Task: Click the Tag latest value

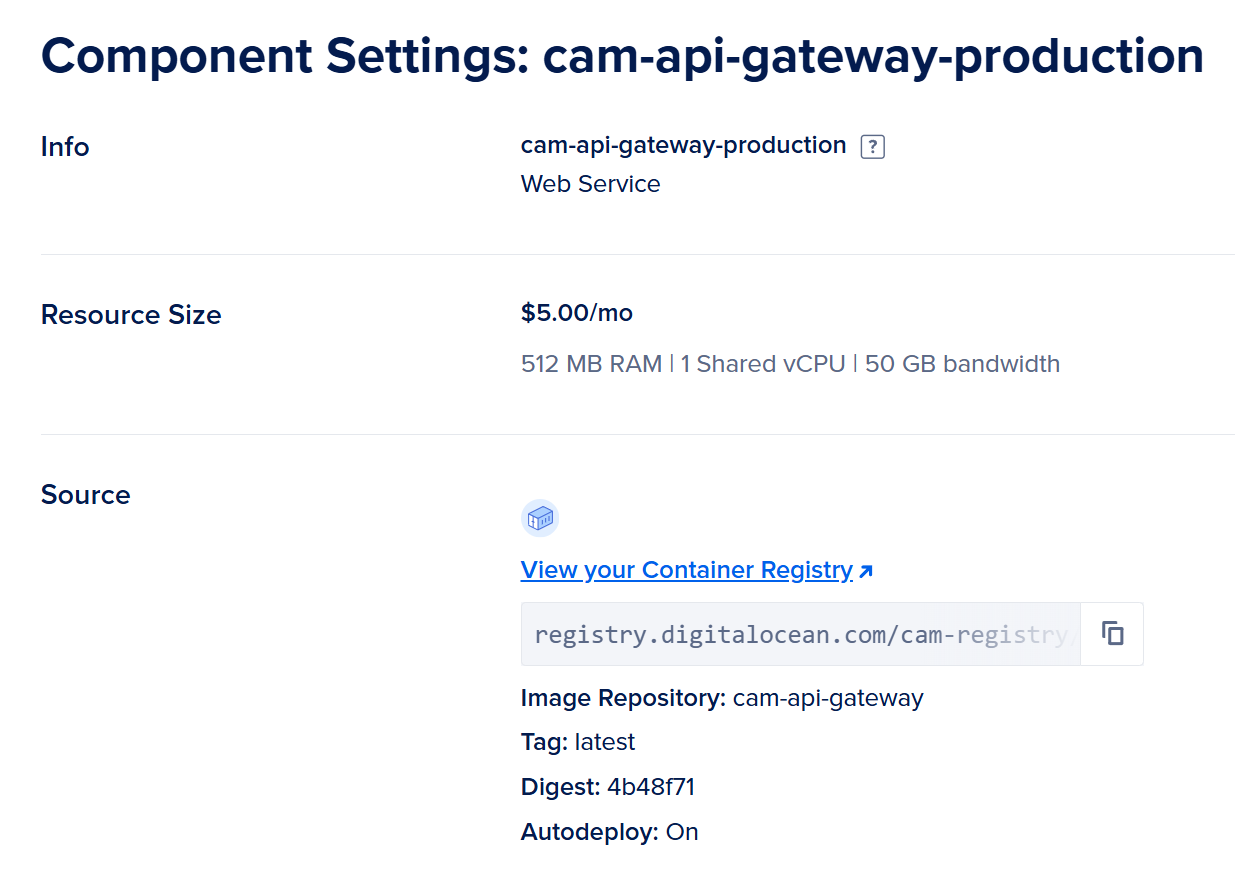Action: click(604, 742)
